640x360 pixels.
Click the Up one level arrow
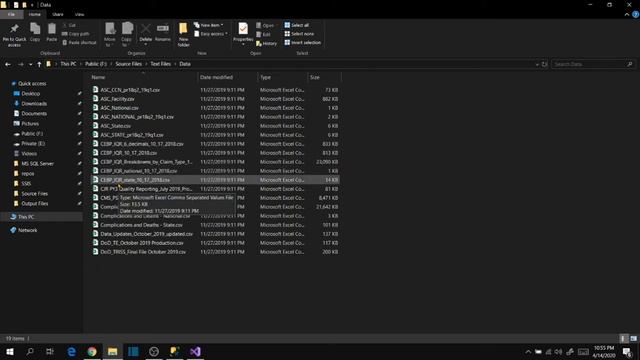click(x=39, y=64)
